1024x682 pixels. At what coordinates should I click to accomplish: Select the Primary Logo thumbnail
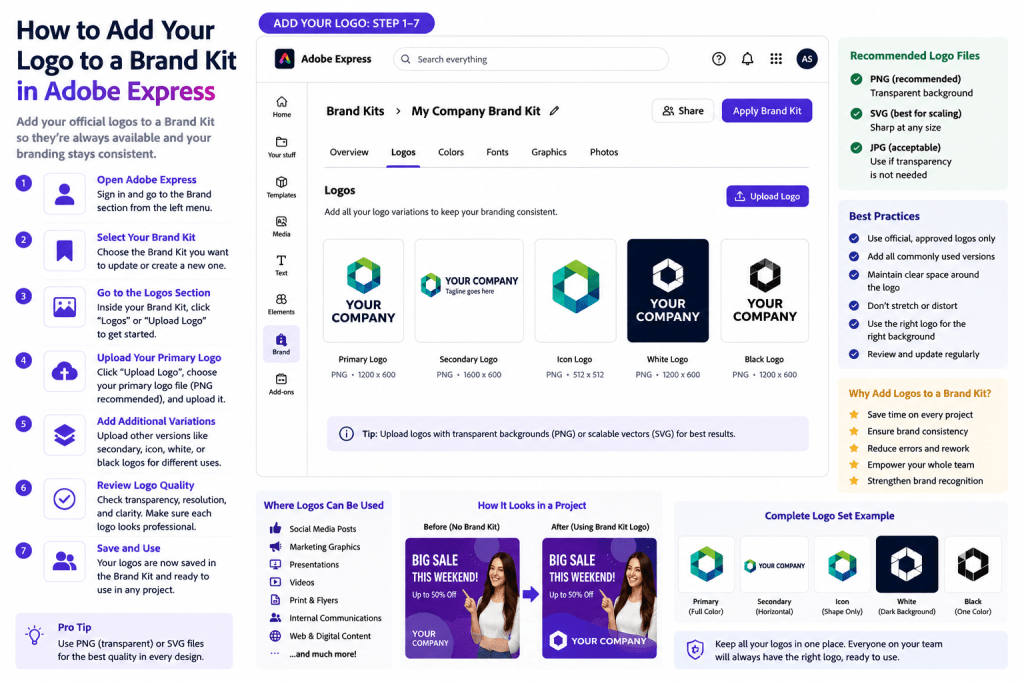363,291
